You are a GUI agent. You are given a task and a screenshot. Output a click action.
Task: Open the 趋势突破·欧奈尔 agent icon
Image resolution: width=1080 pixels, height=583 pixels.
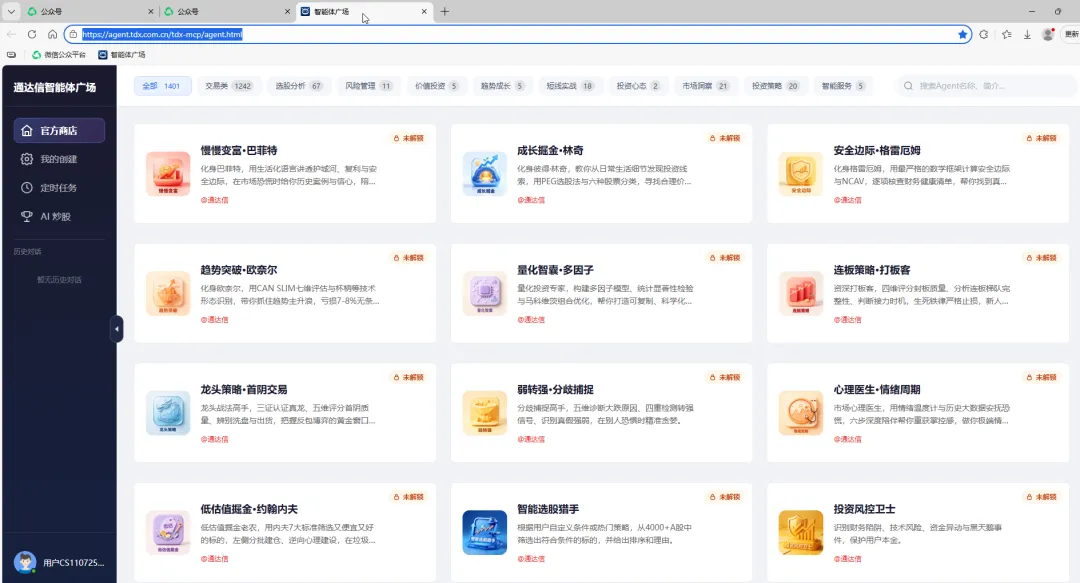[x=168, y=294]
